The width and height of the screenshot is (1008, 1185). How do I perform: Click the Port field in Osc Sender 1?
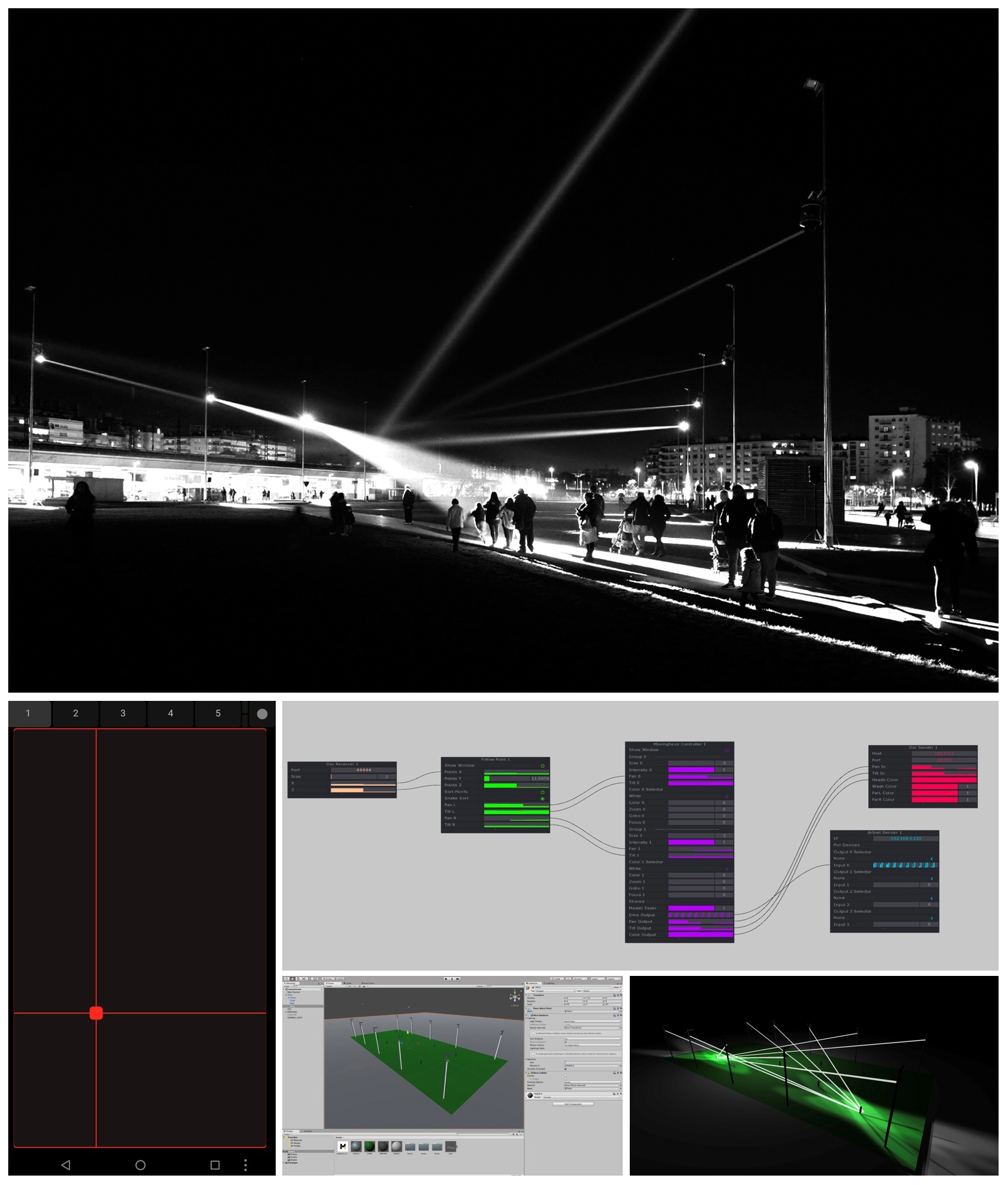point(944,760)
